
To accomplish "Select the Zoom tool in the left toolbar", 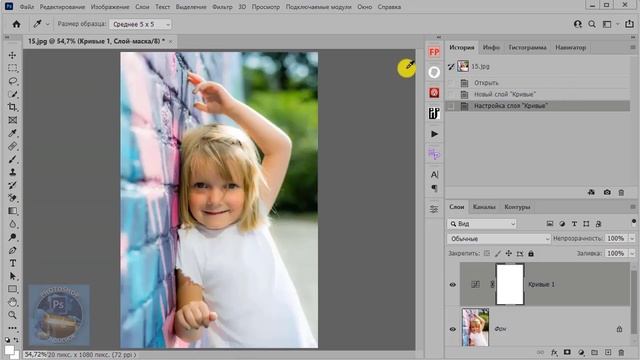I will 12,315.
